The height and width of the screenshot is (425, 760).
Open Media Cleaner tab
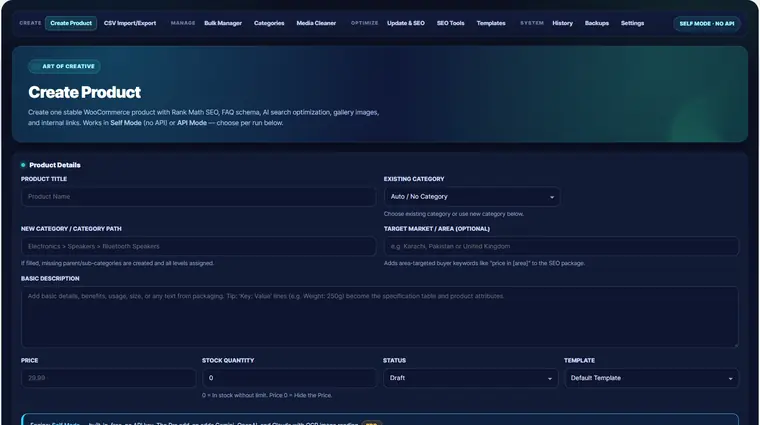click(316, 23)
